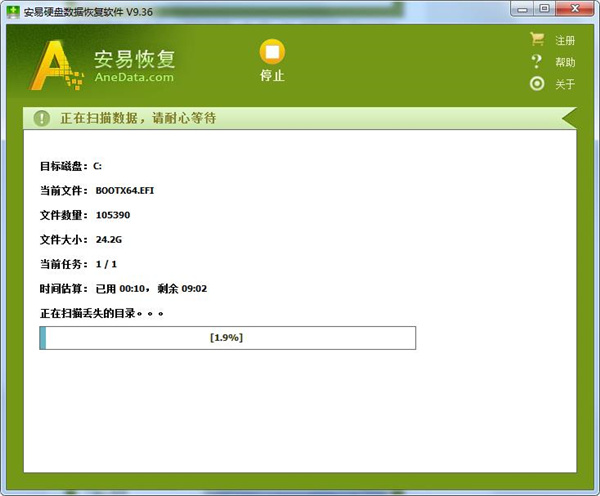This screenshot has height=496, width=600.
Task: Click the file size value 24.2G
Action: (x=109, y=240)
